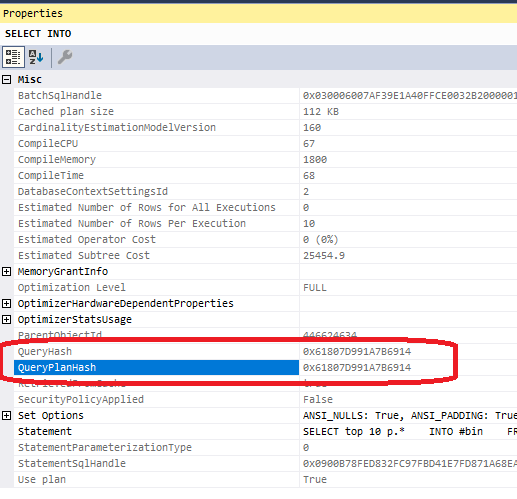
Task: Click CompileTime value 68
Action: click(x=309, y=176)
